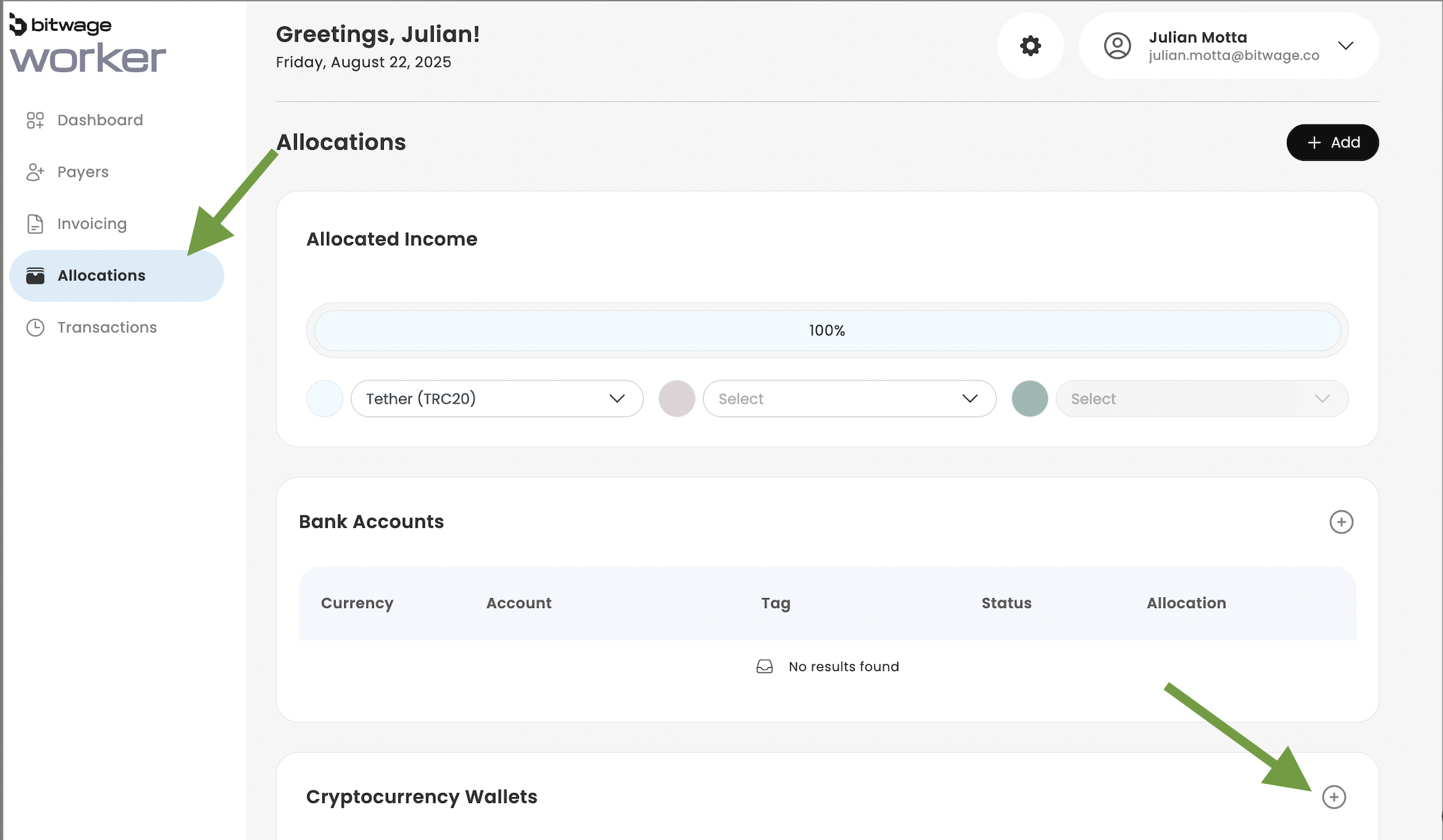The height and width of the screenshot is (840, 1443).
Task: Click the teal green color swatch
Action: [1029, 399]
